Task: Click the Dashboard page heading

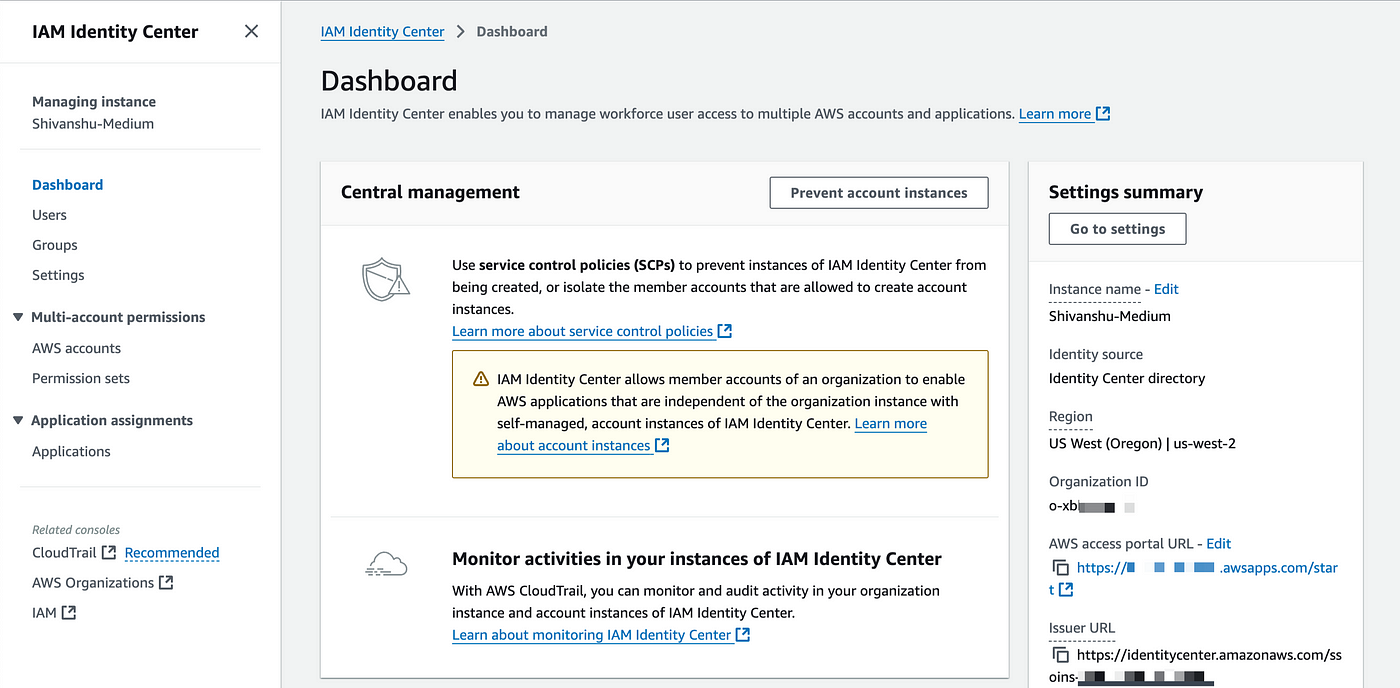Action: point(389,81)
